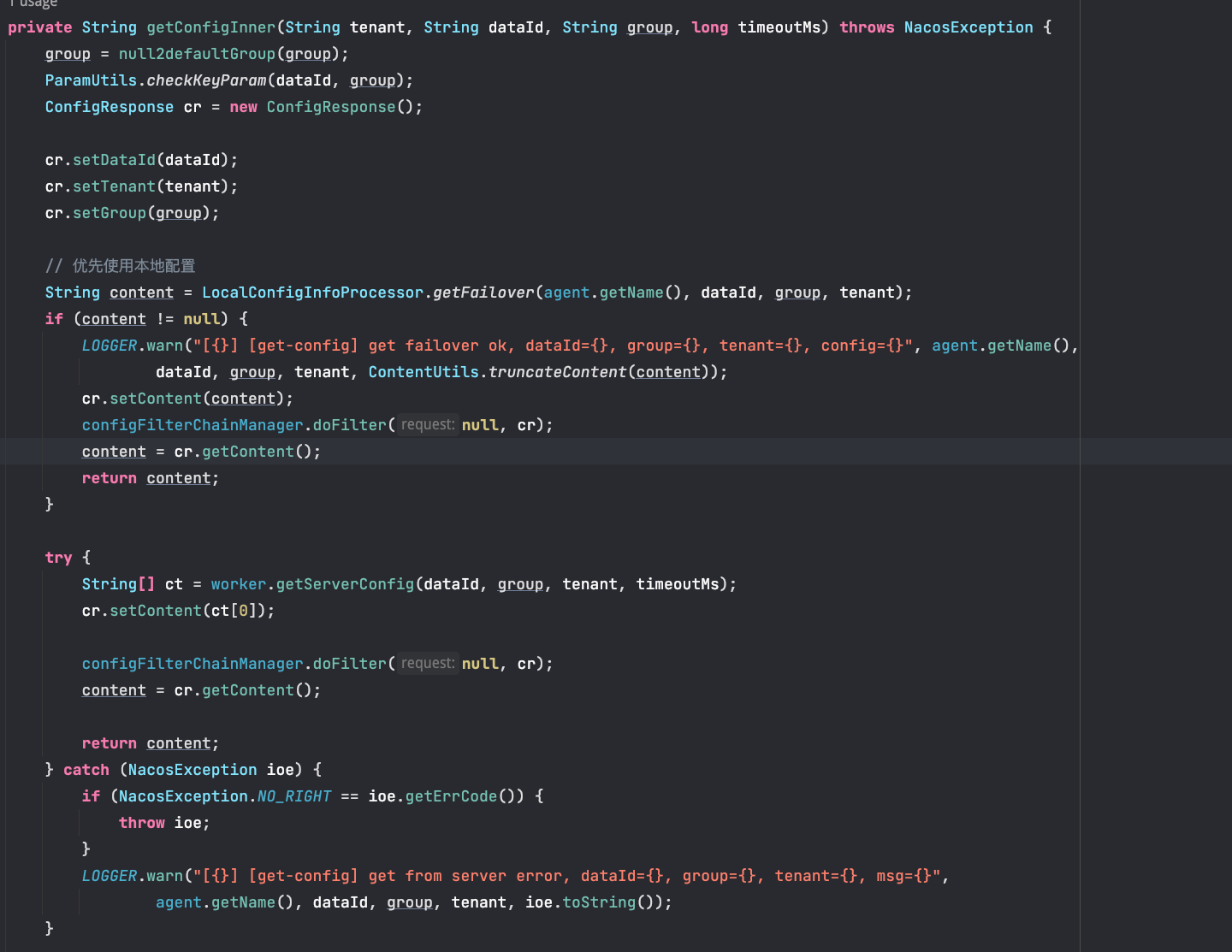Click the worker field reference

239,584
